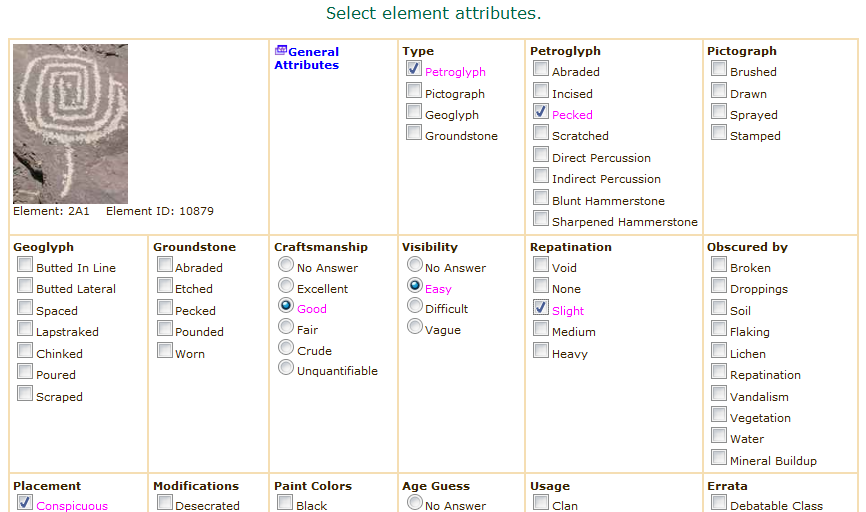The height and width of the screenshot is (512, 866).
Task: Check Brushed under Pictograph
Action: (718, 70)
